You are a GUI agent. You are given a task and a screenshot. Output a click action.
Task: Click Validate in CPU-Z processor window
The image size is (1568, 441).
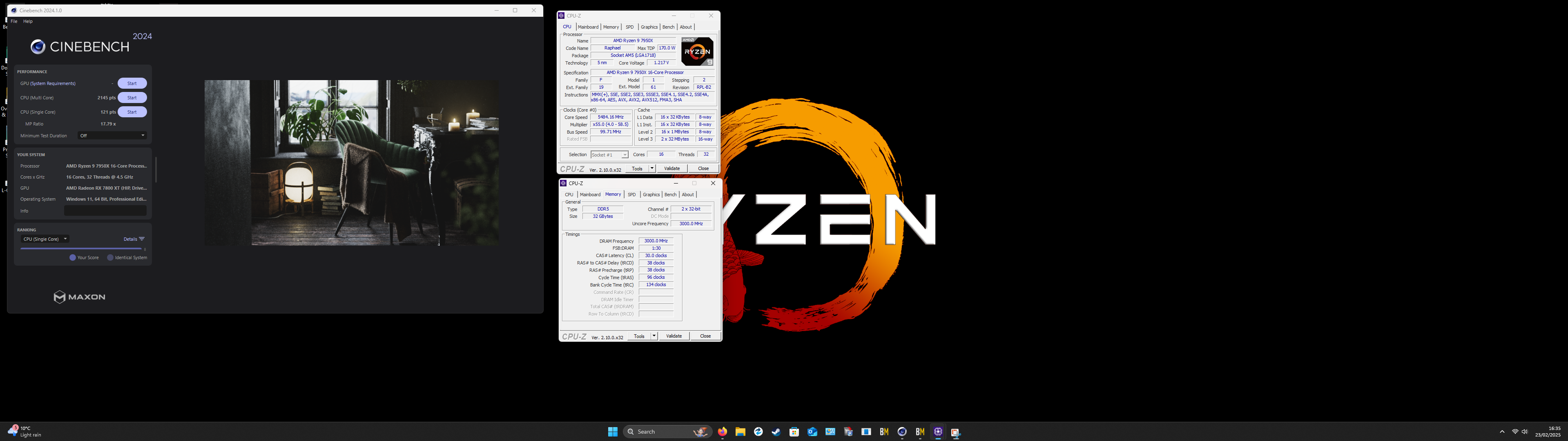pos(672,169)
